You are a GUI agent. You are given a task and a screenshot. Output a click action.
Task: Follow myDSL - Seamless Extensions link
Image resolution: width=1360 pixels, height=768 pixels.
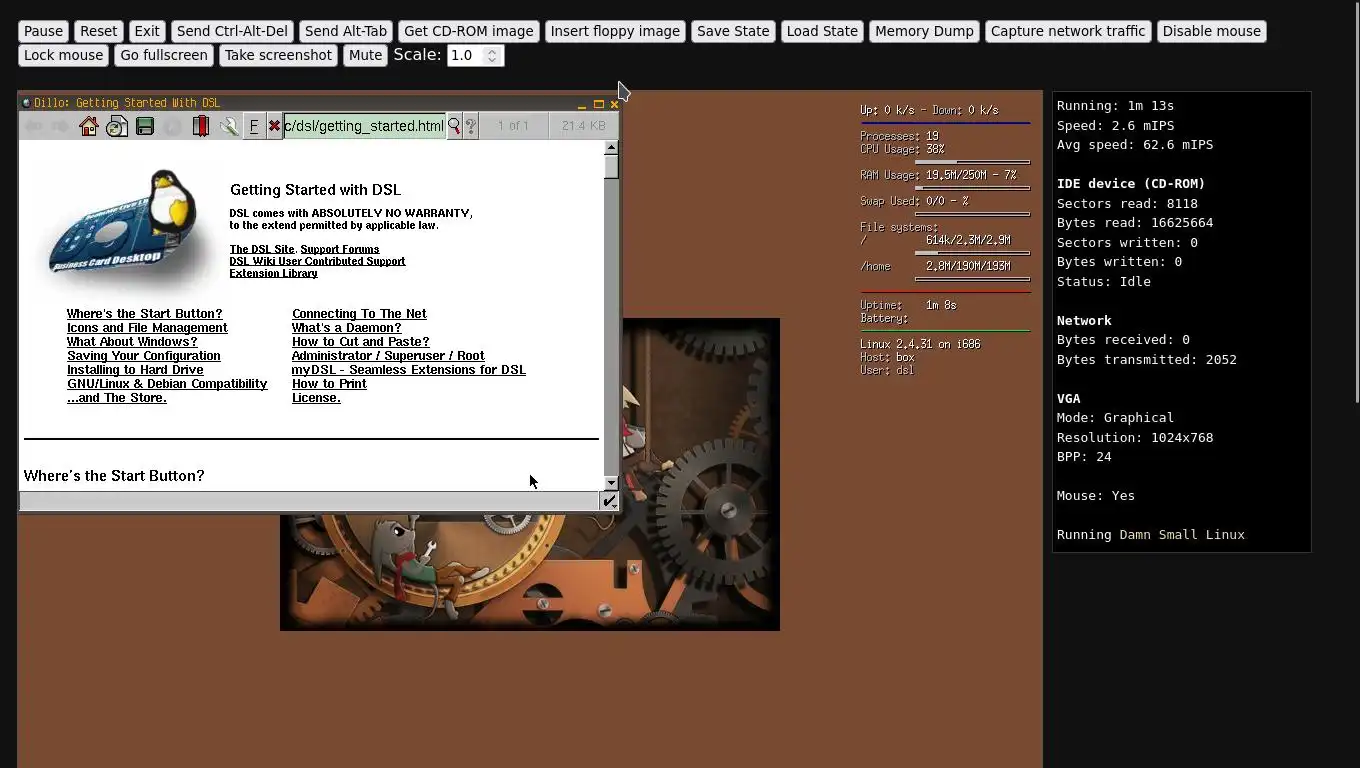408,370
